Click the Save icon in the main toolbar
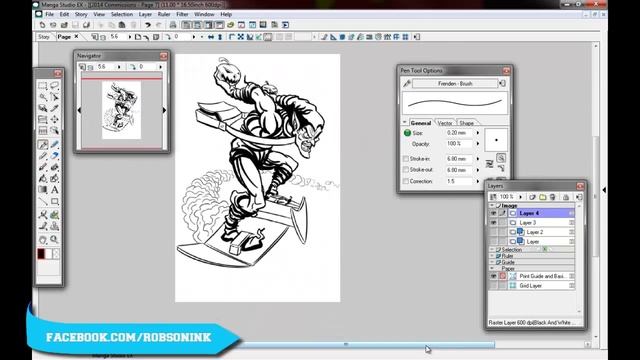 75,25
